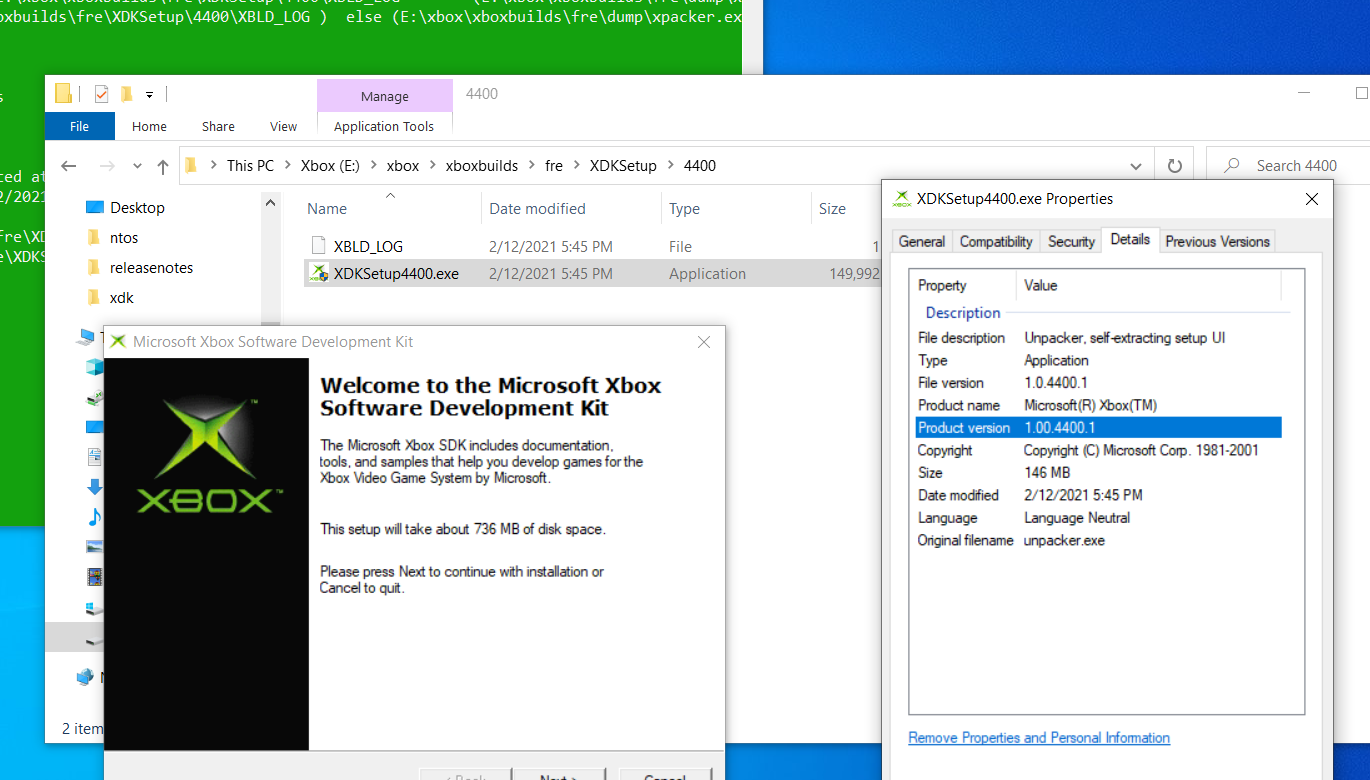The height and width of the screenshot is (780, 1370).
Task: Select the highlighted Product version row
Action: coord(1099,428)
